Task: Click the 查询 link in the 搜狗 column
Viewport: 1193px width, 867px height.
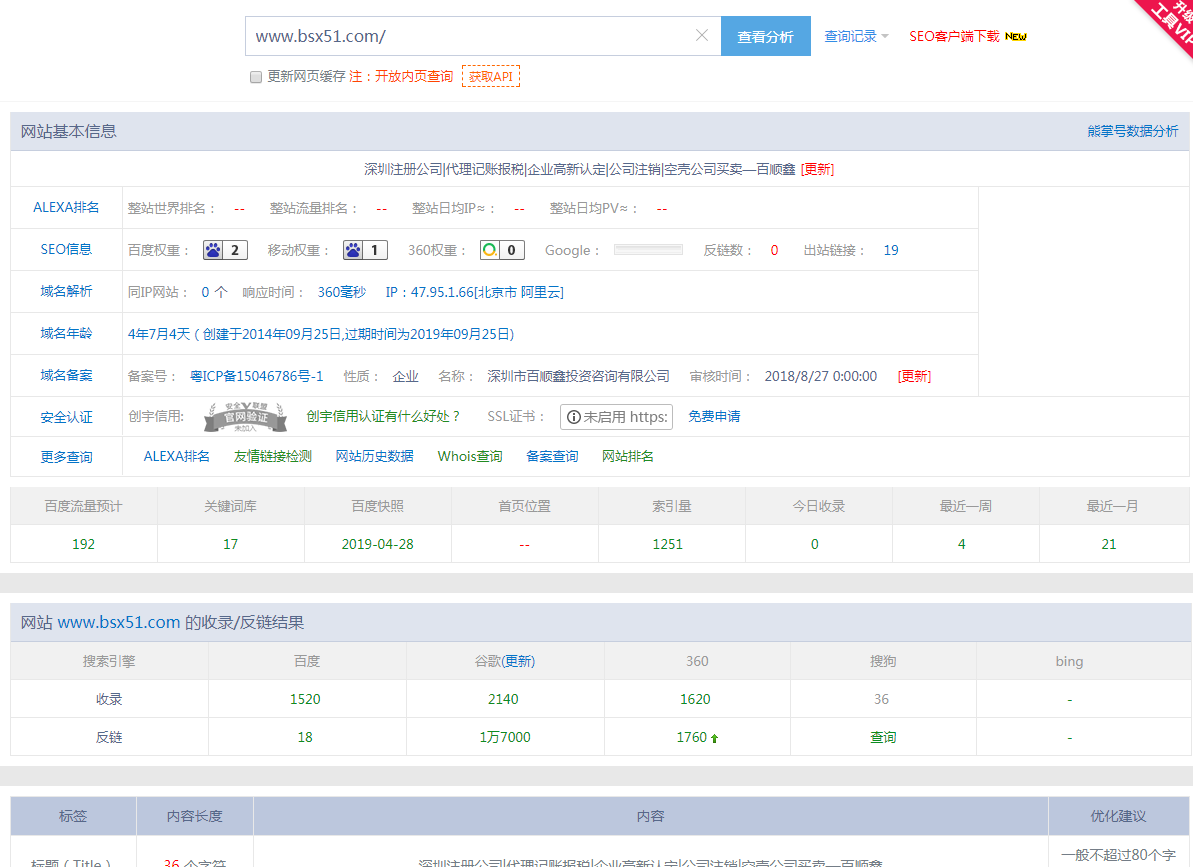Action: [x=883, y=737]
